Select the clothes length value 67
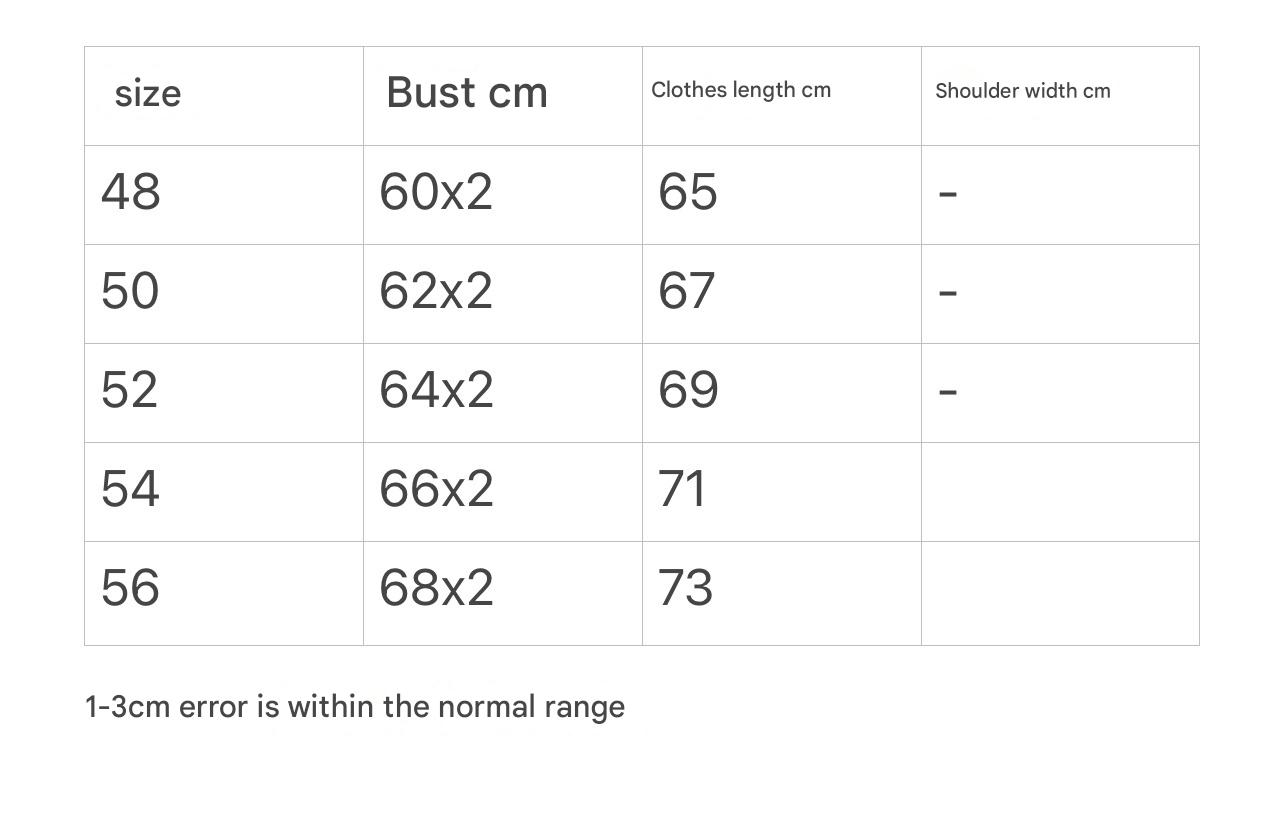This screenshot has width=1284, height=827. [x=687, y=291]
